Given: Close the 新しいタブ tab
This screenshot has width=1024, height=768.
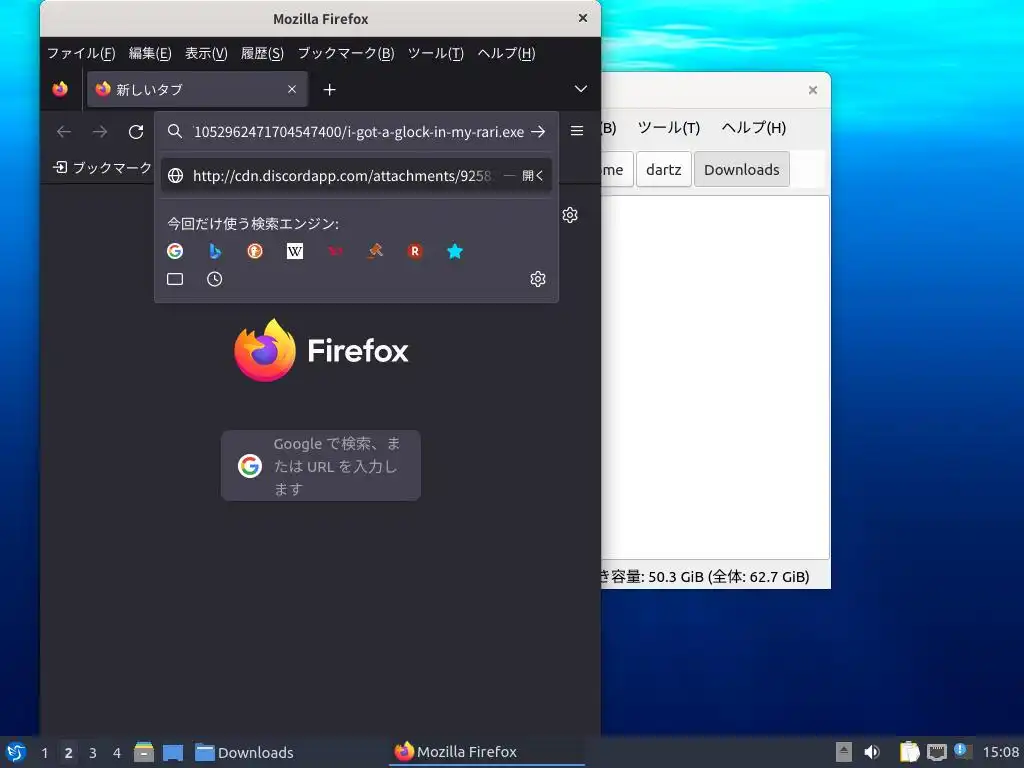Looking at the screenshot, I should tap(292, 89).
